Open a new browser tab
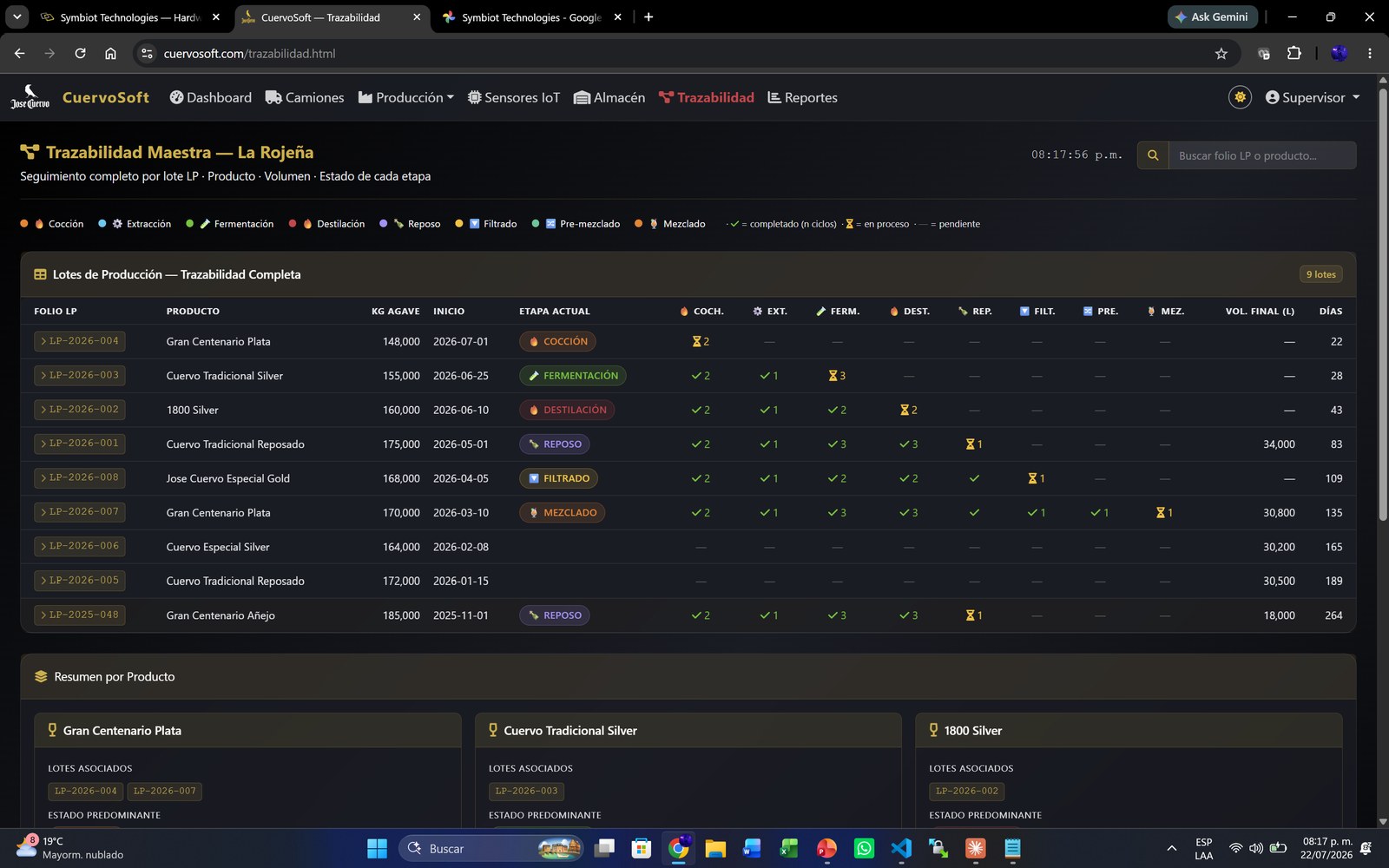 (648, 16)
